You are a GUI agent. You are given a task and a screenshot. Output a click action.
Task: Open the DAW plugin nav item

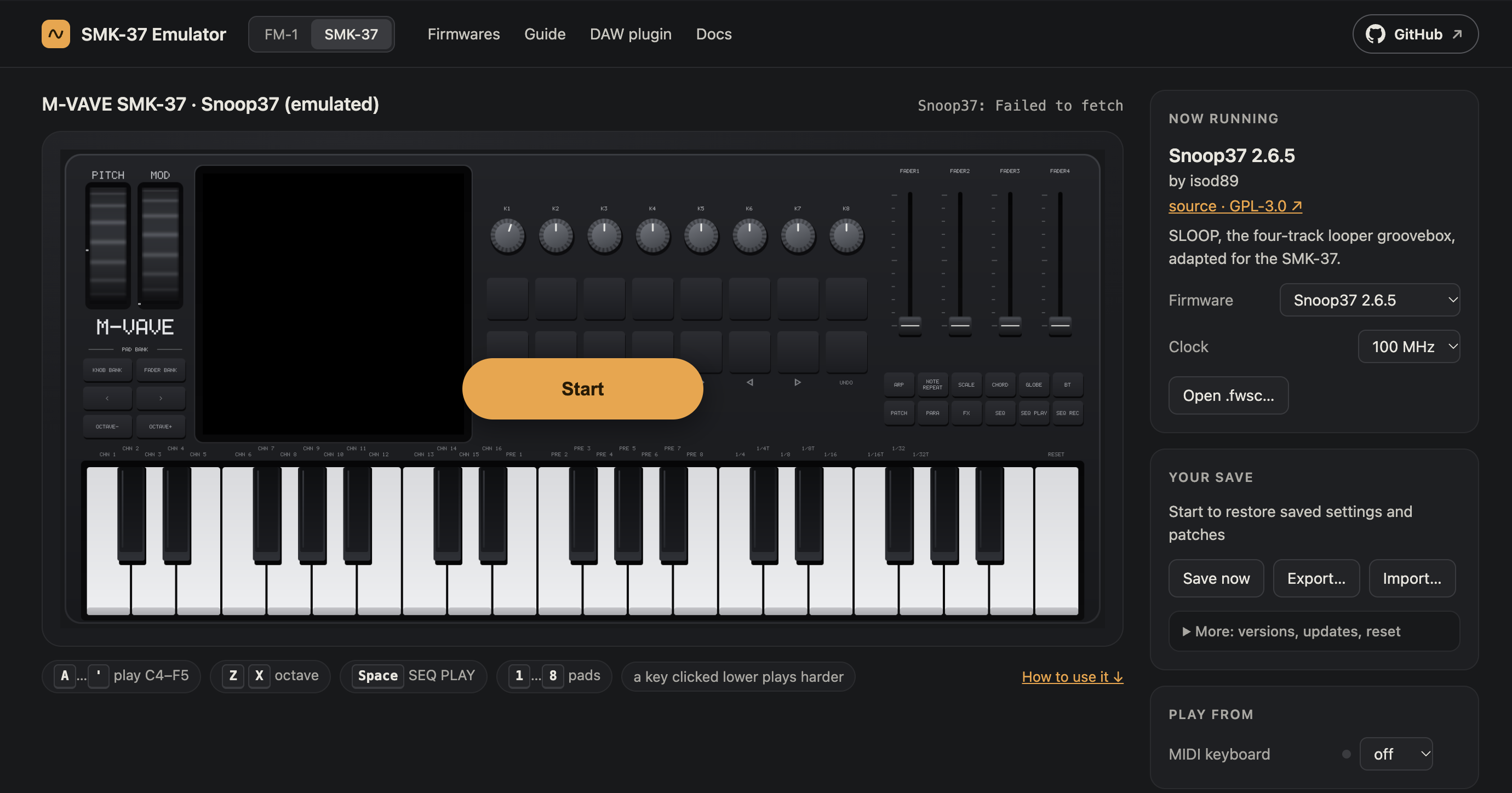[x=631, y=34]
